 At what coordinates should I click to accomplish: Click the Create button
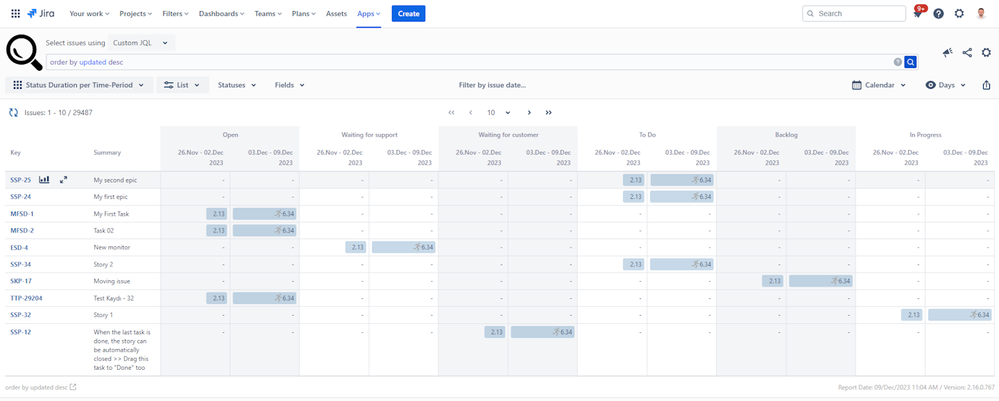[x=408, y=13]
